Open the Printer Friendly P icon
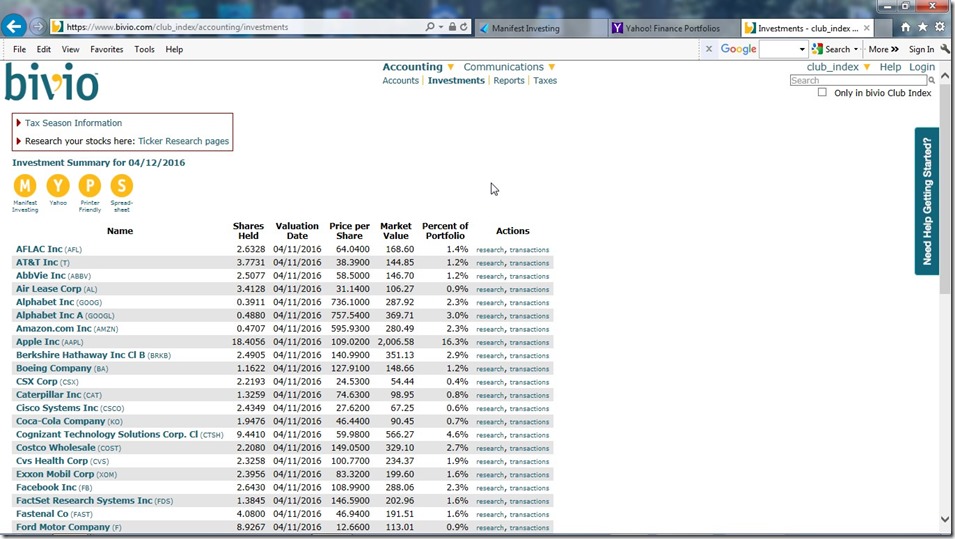 [x=90, y=186]
